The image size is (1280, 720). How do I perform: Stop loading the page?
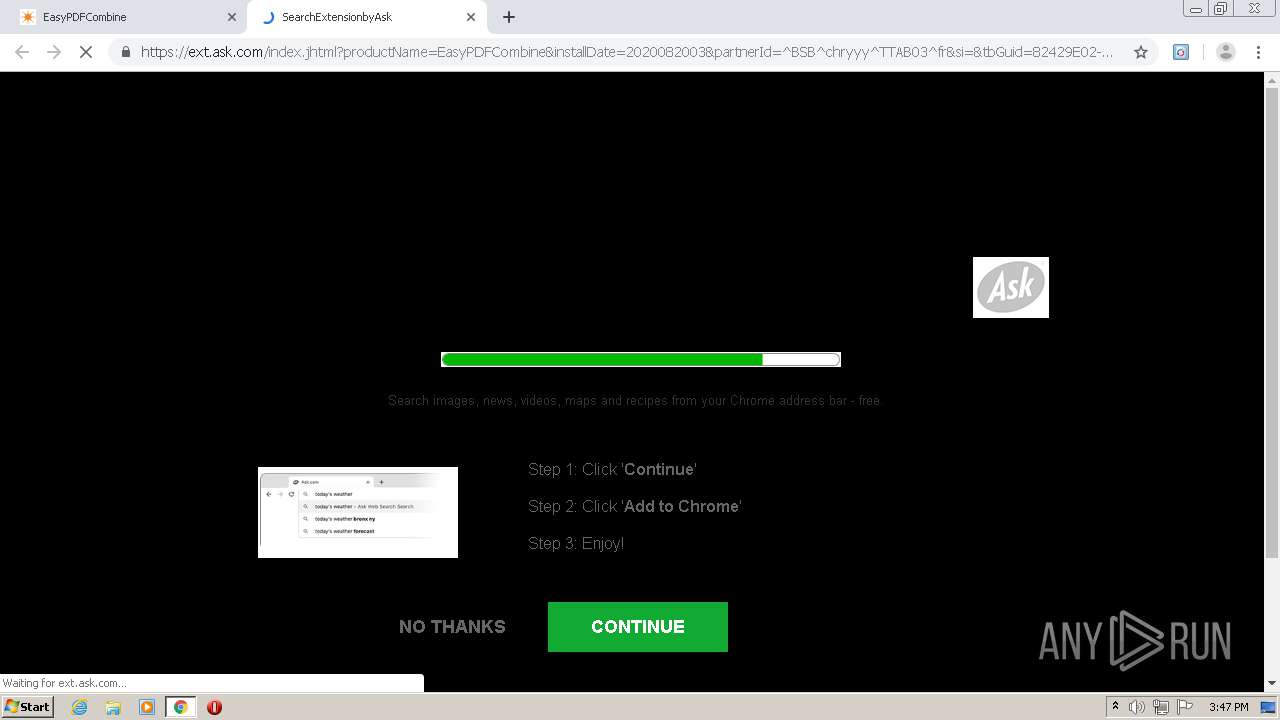point(86,52)
